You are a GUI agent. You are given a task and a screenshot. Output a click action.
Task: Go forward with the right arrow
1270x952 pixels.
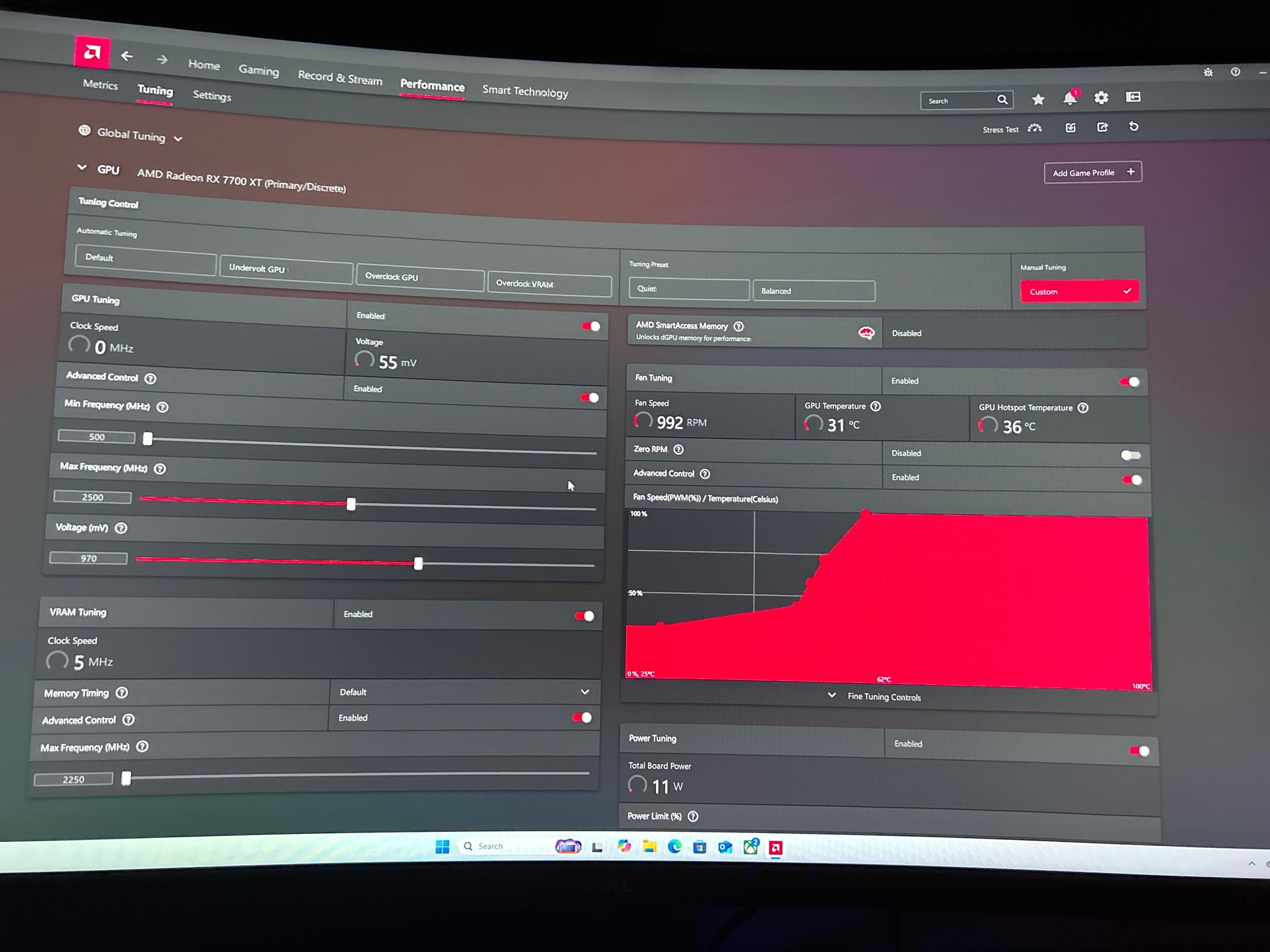[x=162, y=59]
